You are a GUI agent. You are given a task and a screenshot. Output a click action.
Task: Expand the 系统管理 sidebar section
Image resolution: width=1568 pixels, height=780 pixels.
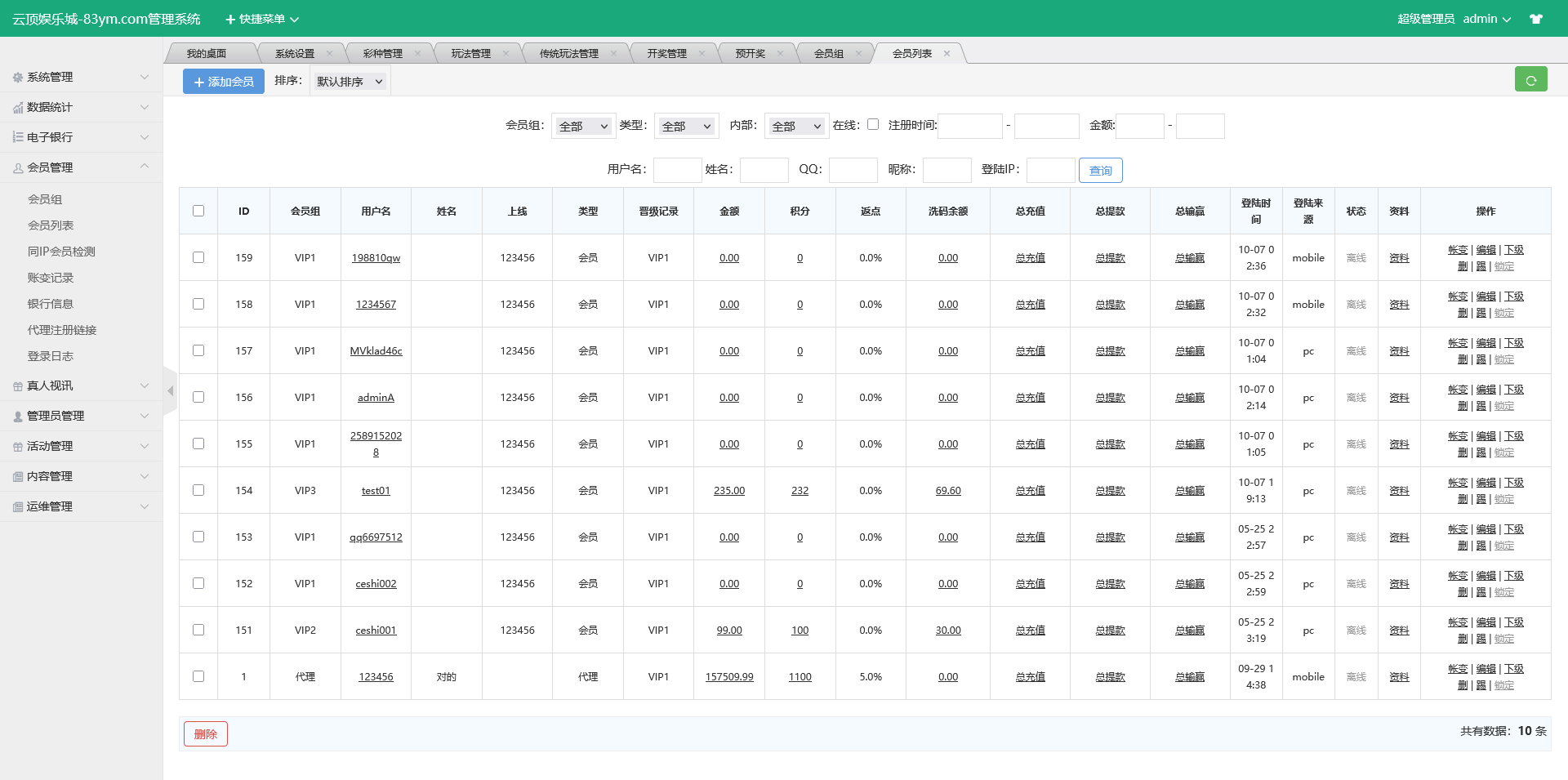82,77
